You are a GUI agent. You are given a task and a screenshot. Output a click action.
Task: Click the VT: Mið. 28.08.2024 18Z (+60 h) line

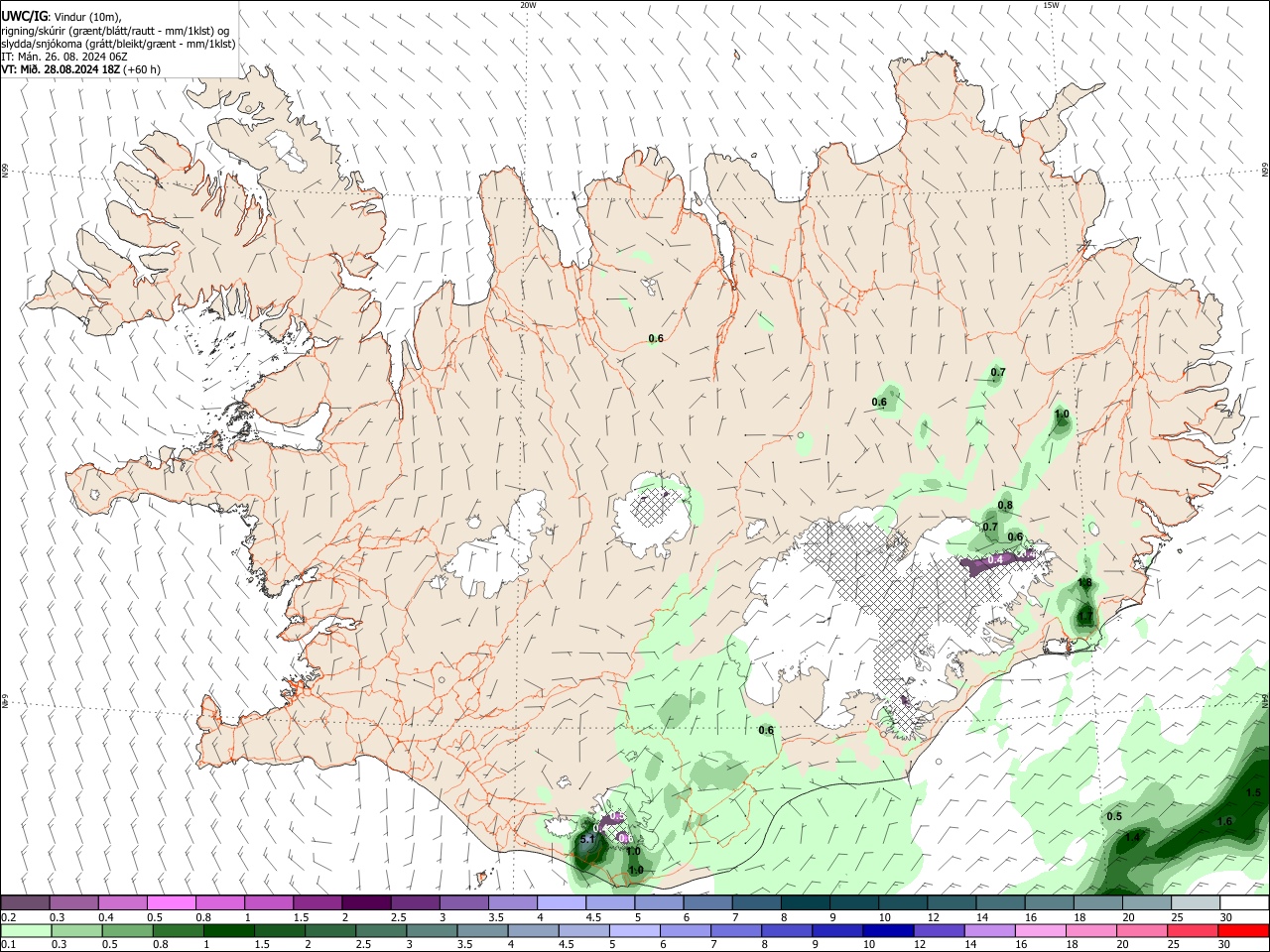[x=80, y=69]
